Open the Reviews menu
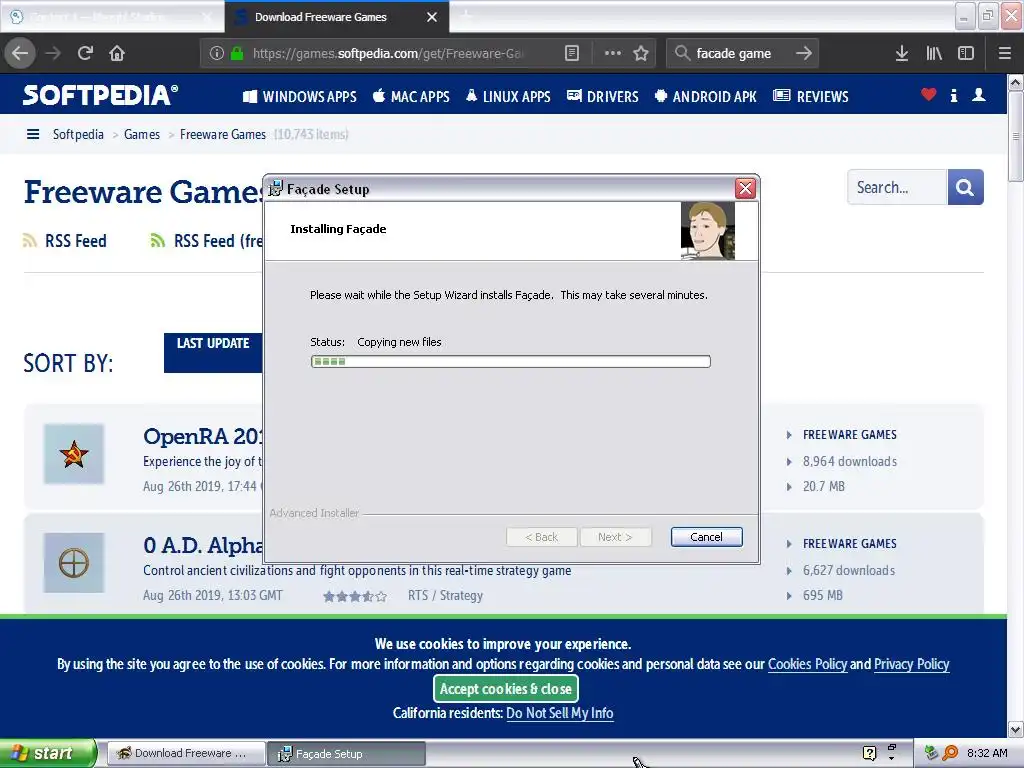Screen dimensions: 1024x768 (x=810, y=97)
